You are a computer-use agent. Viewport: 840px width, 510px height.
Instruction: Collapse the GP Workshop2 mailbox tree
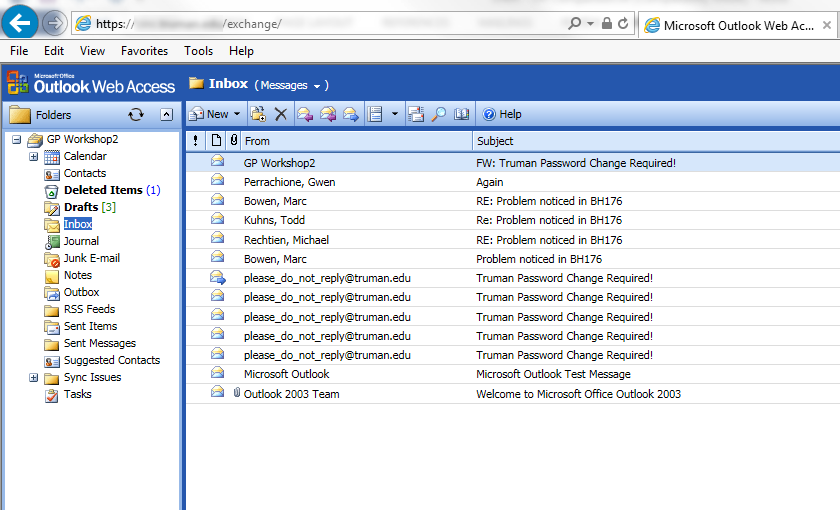(x=17, y=139)
